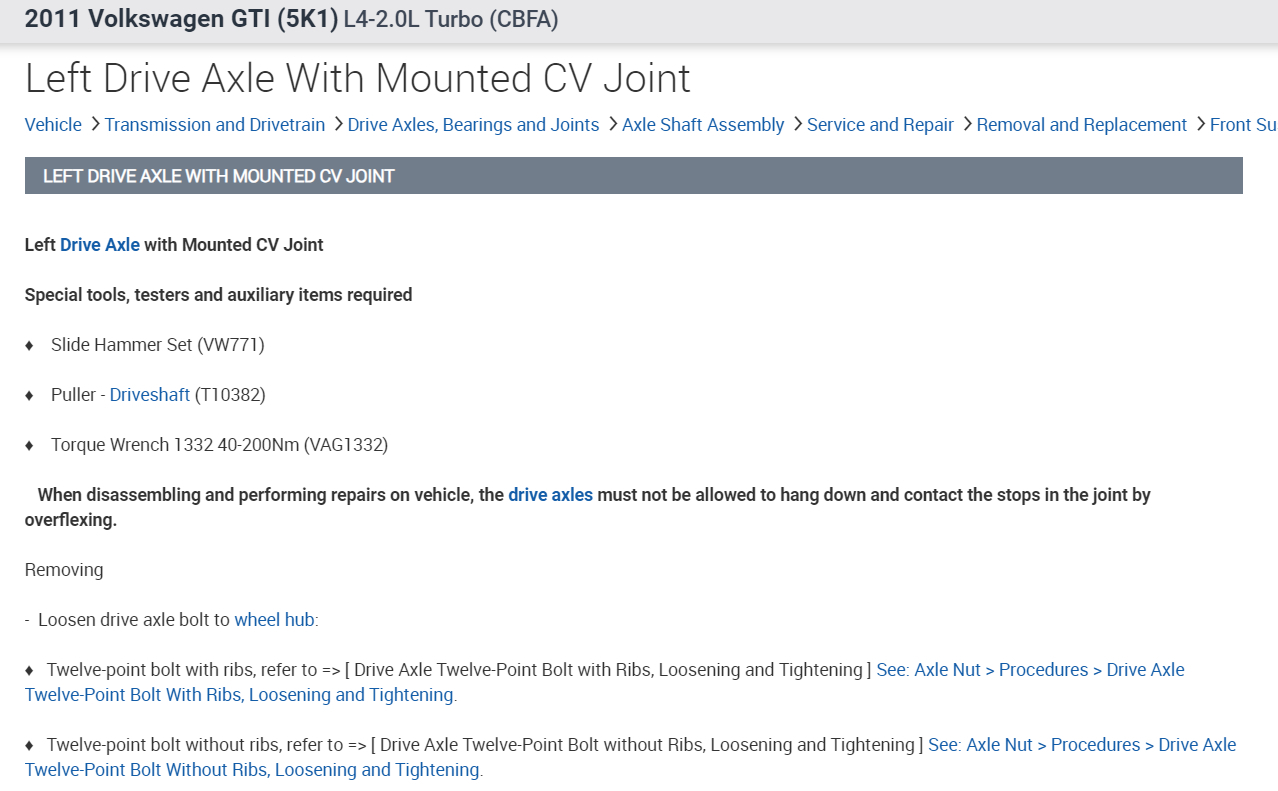1278x791 pixels.
Task: Select Removal and Replacement breadcrumb
Action: point(1081,125)
